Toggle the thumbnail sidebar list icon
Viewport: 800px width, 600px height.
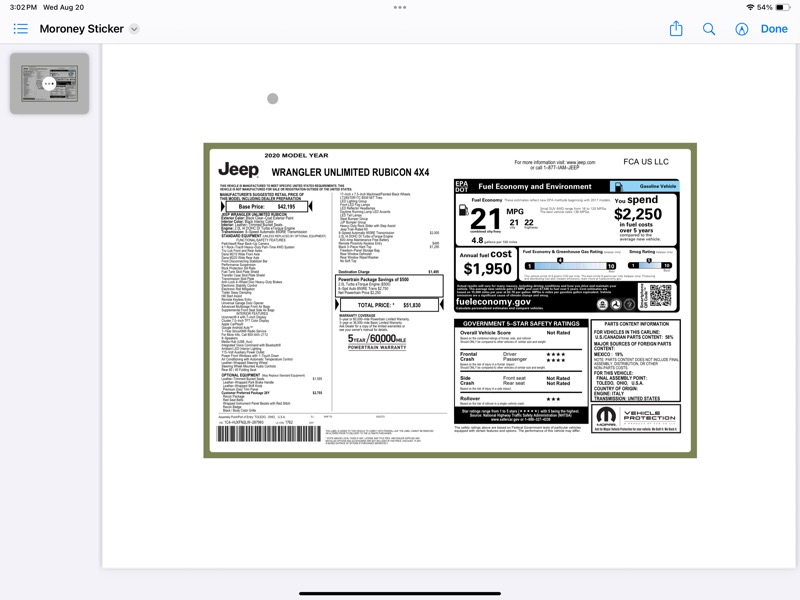coord(20,29)
